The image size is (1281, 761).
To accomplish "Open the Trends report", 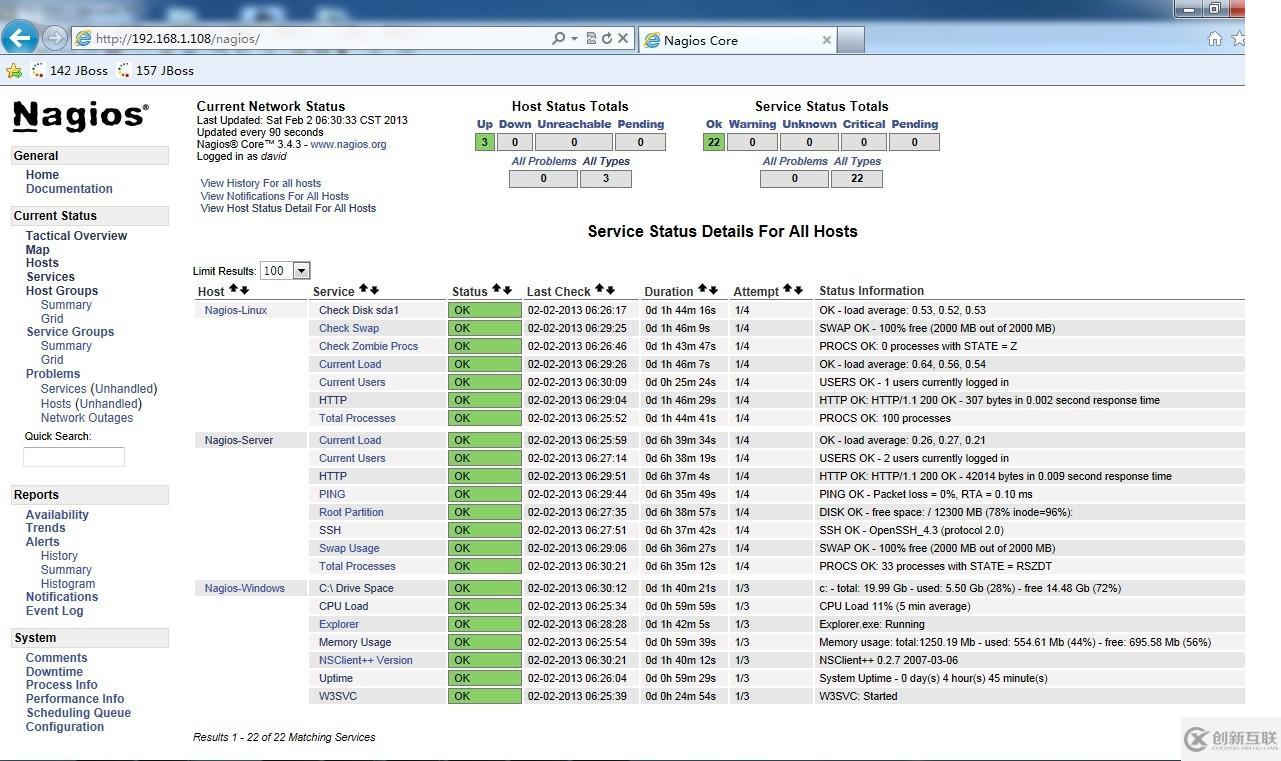I will point(45,528).
